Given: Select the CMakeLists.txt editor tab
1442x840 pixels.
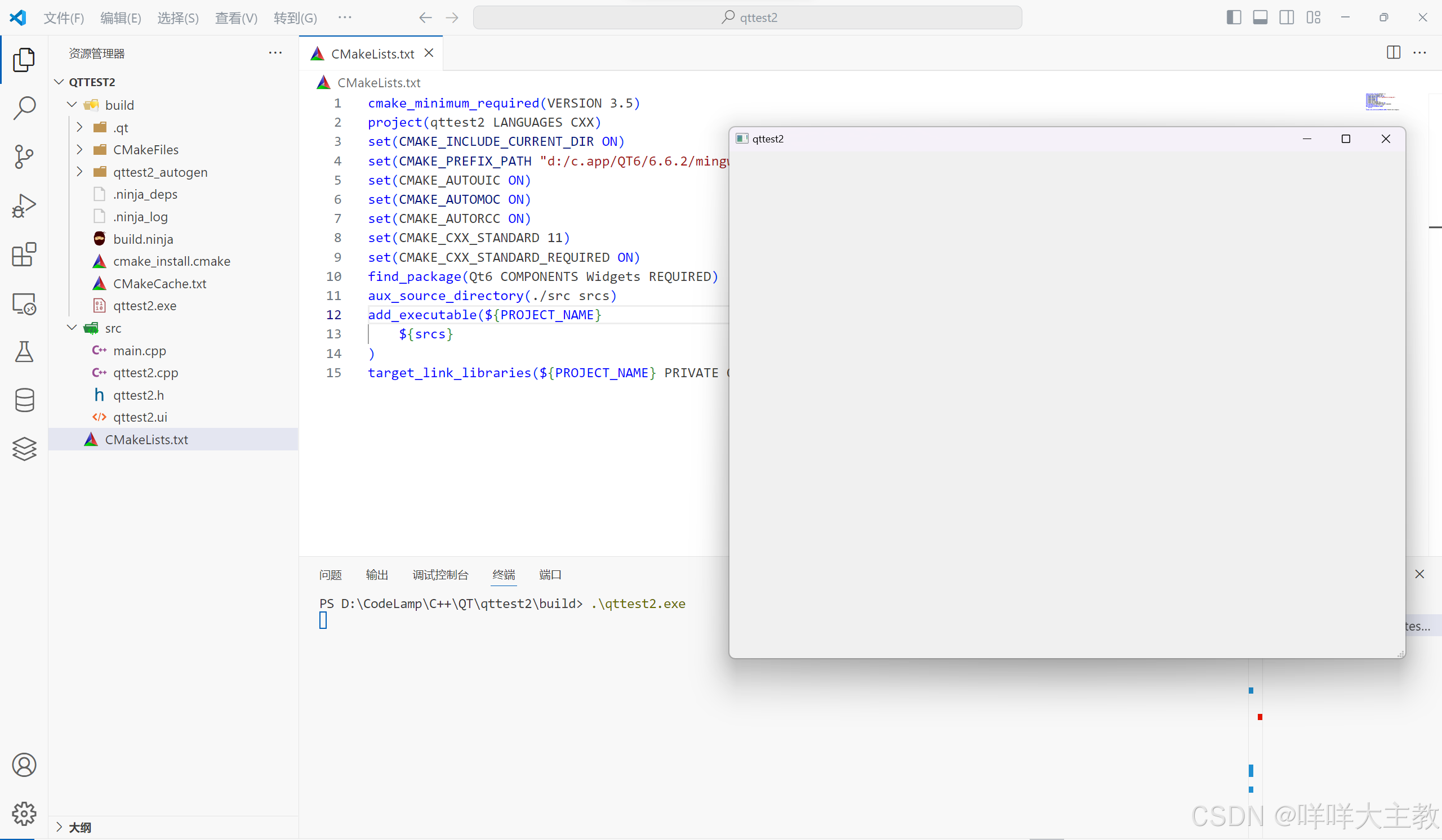Looking at the screenshot, I should pos(372,53).
